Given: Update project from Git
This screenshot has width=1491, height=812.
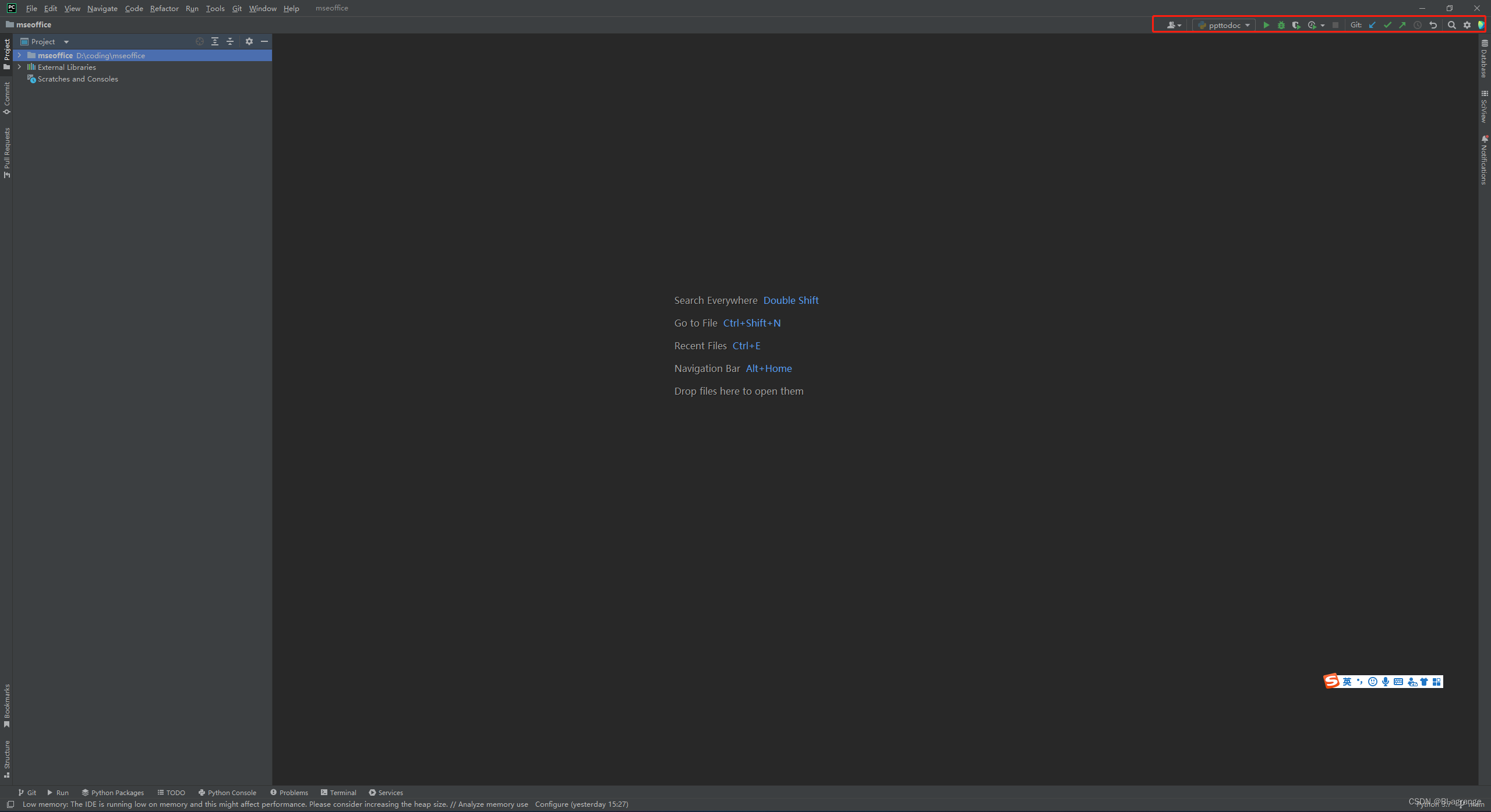Looking at the screenshot, I should pyautogui.click(x=1372, y=25).
